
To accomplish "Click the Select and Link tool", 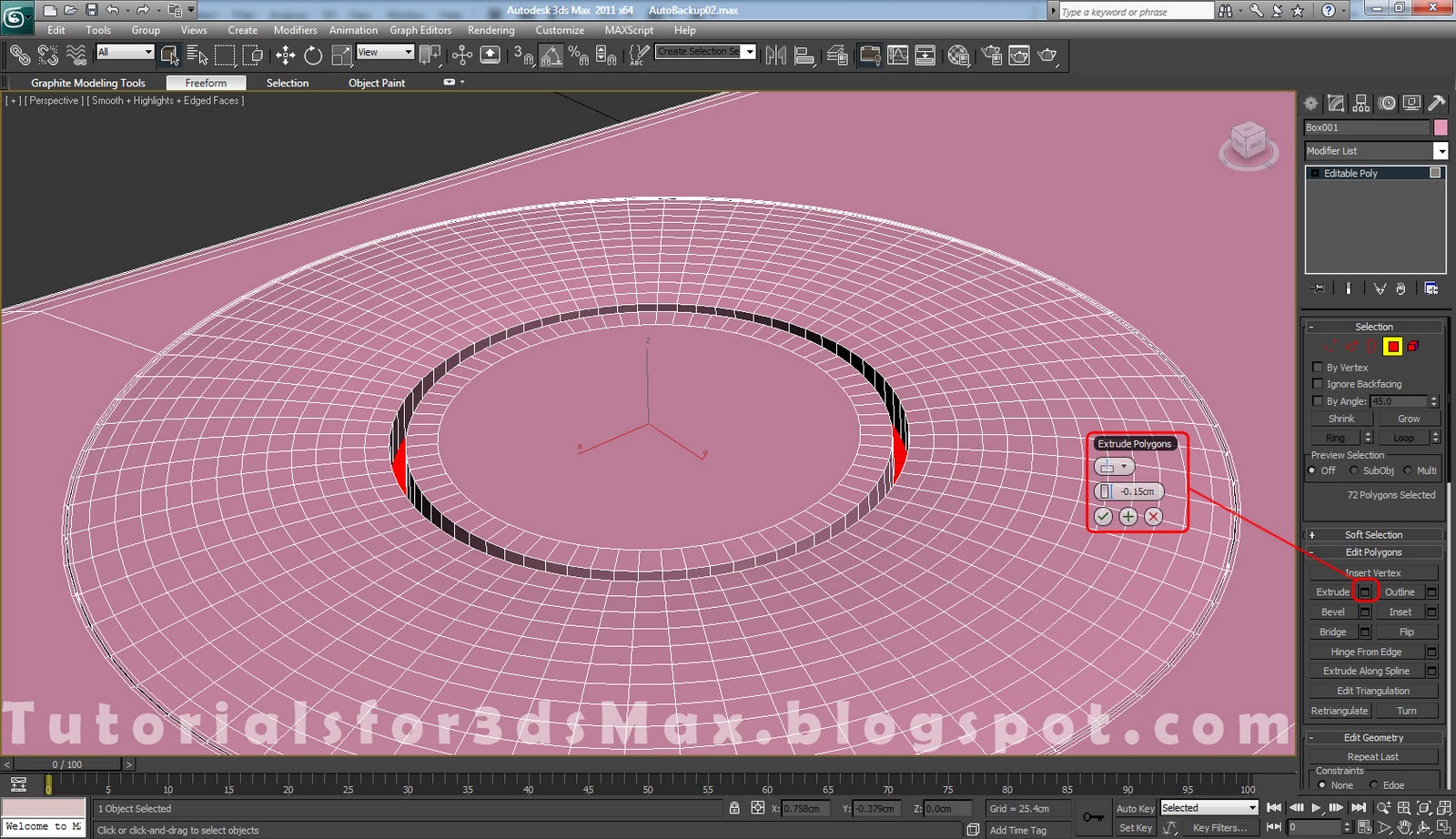I will 19,56.
